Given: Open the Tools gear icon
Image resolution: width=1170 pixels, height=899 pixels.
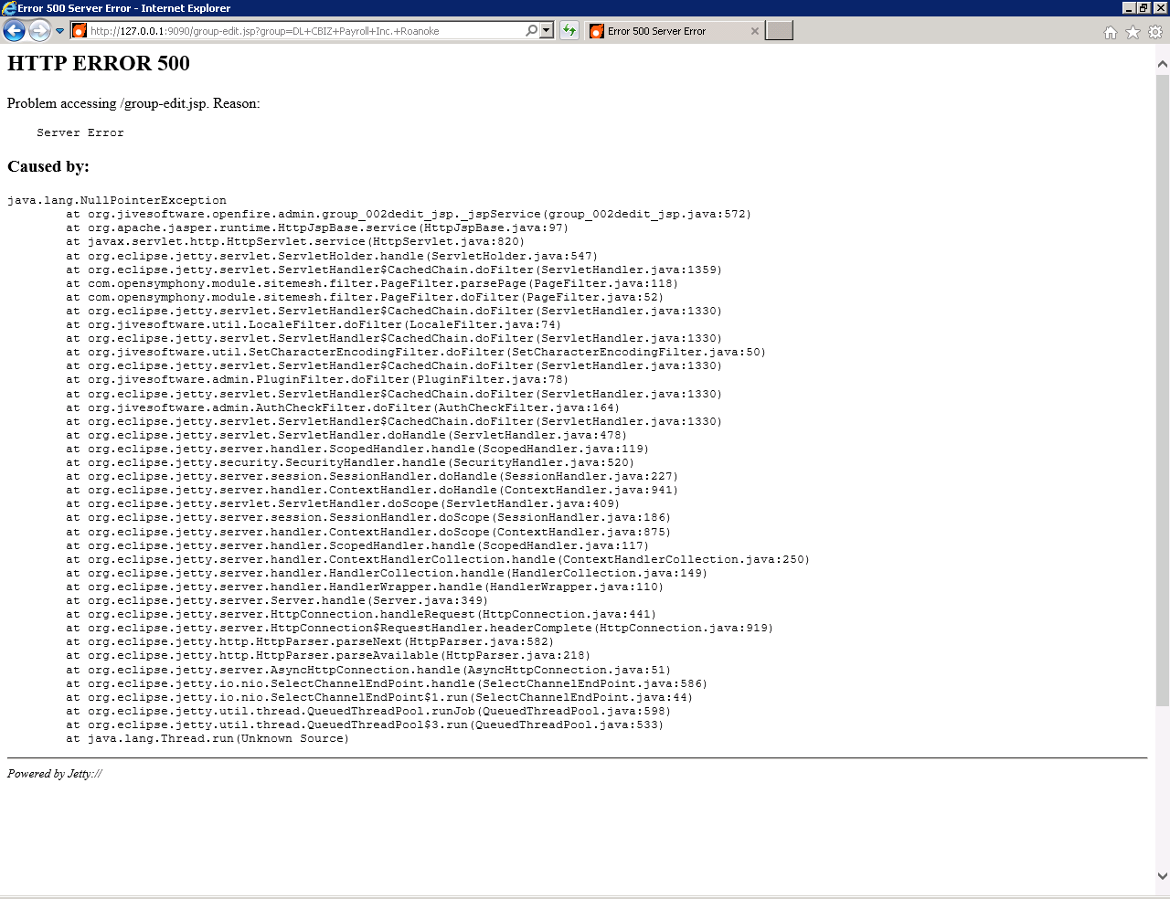Looking at the screenshot, I should pos(1155,31).
